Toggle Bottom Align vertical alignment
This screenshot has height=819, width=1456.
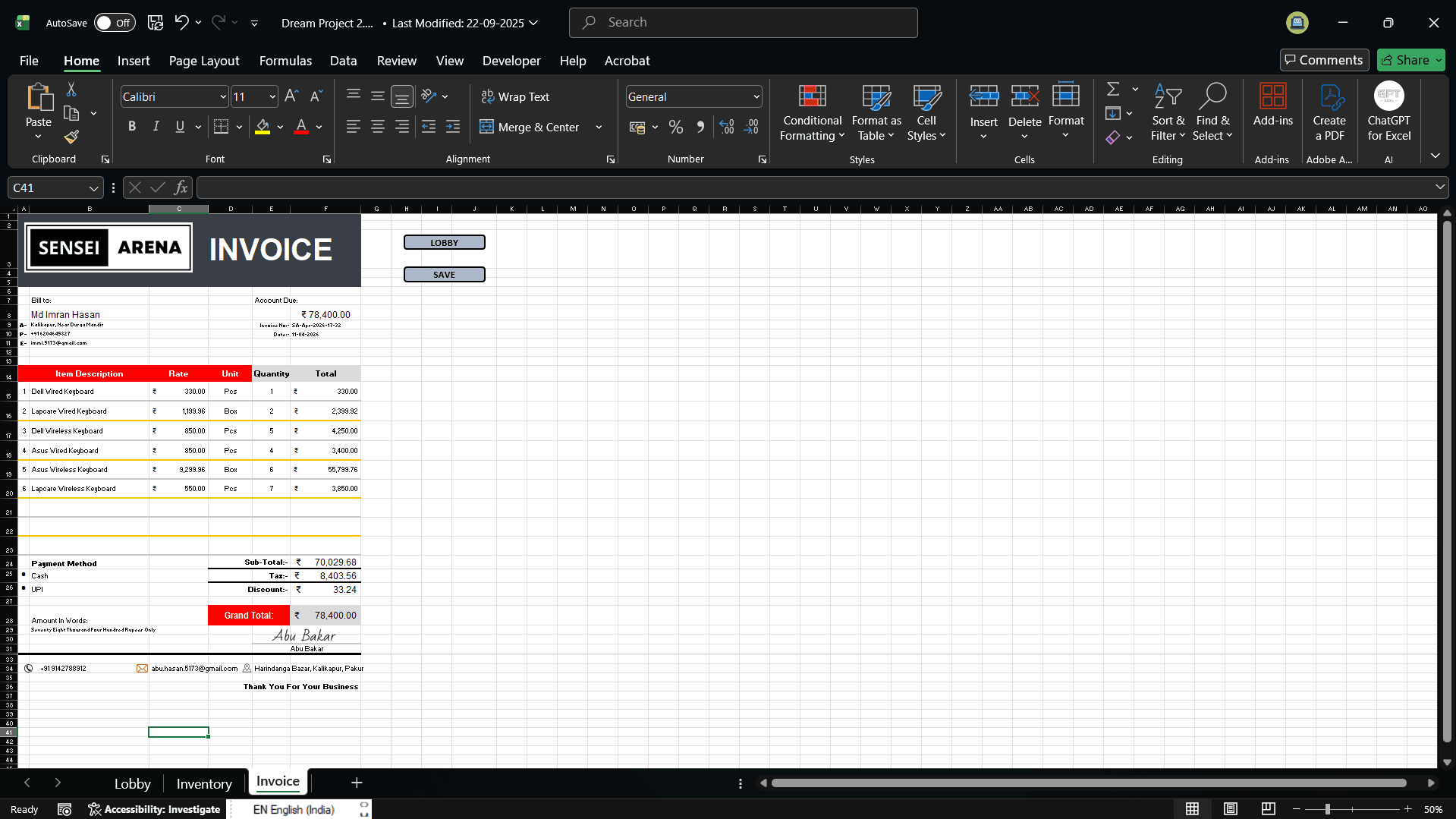coord(402,96)
